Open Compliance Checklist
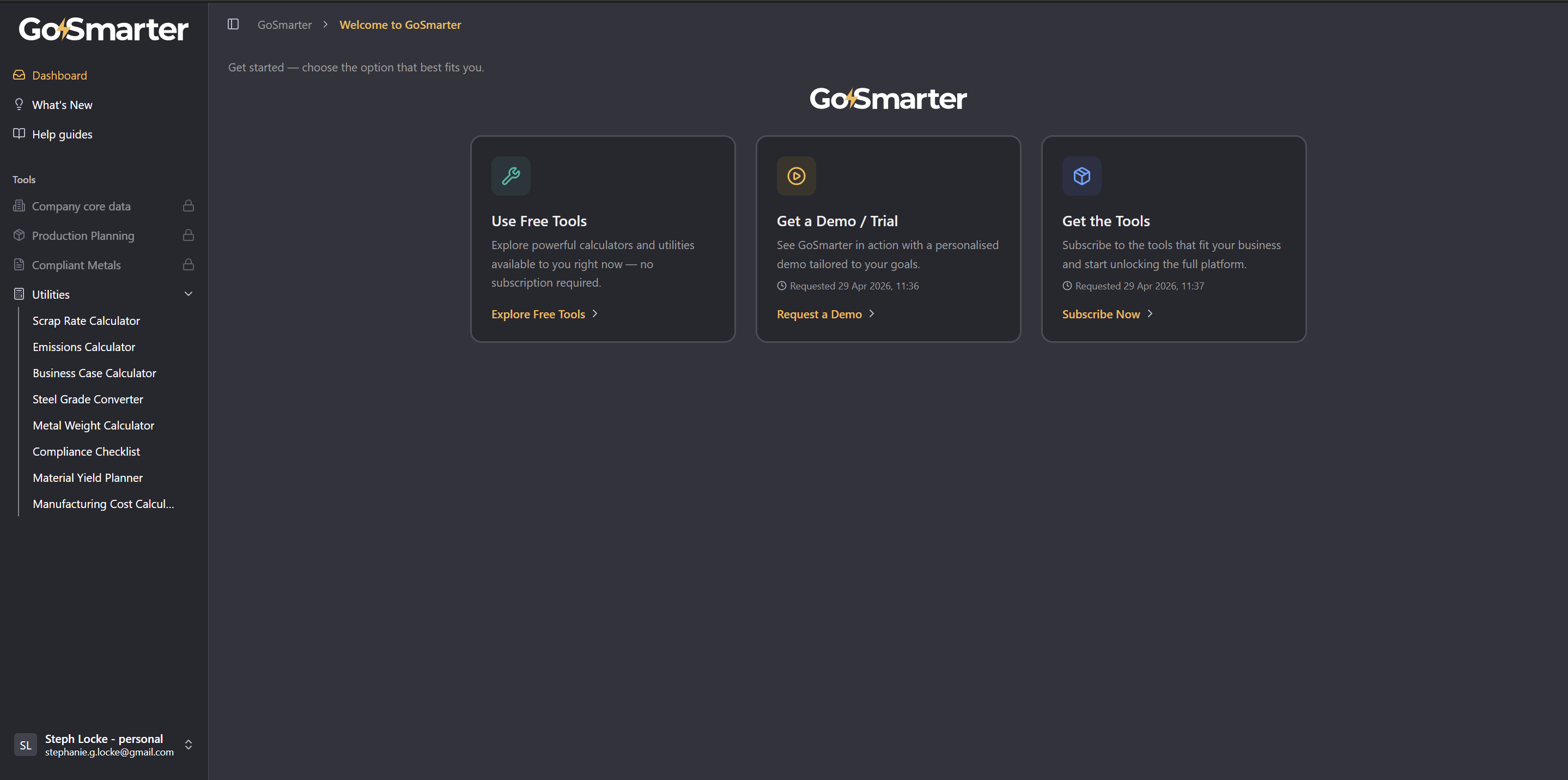This screenshot has width=1568, height=780. pos(86,451)
